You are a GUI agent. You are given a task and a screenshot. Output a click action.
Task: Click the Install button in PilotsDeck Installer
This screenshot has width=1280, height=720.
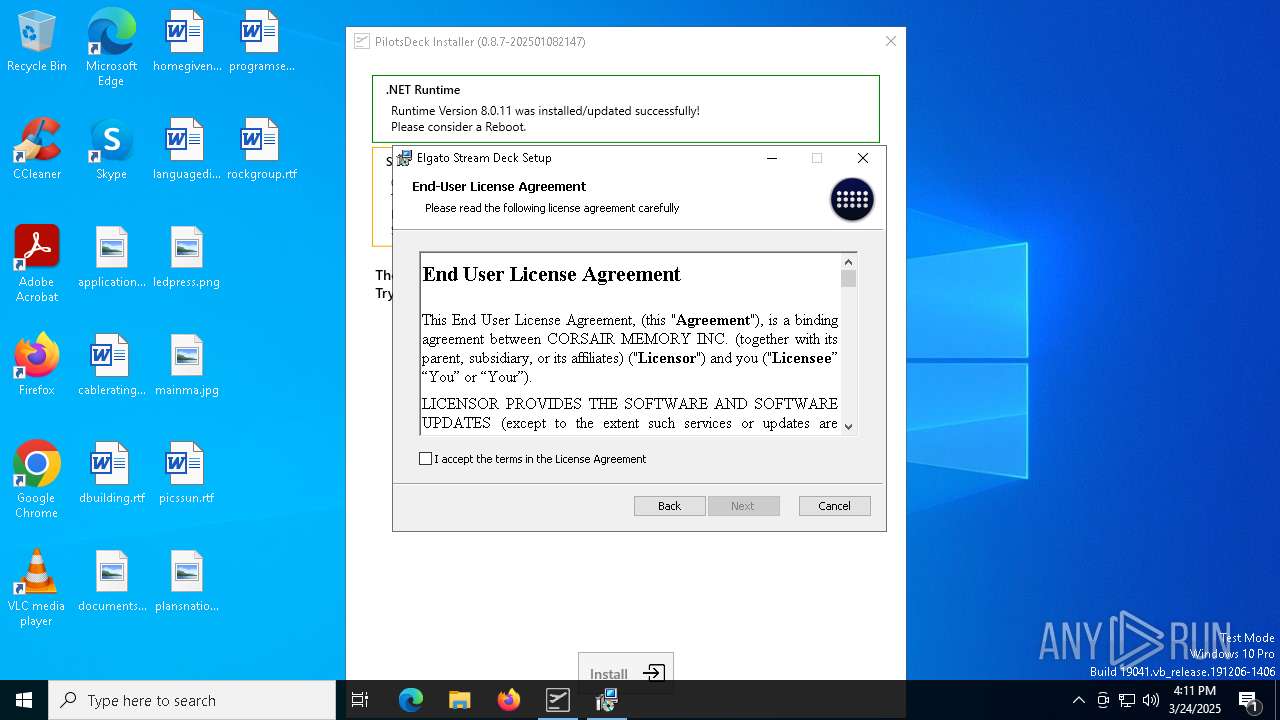[626, 673]
